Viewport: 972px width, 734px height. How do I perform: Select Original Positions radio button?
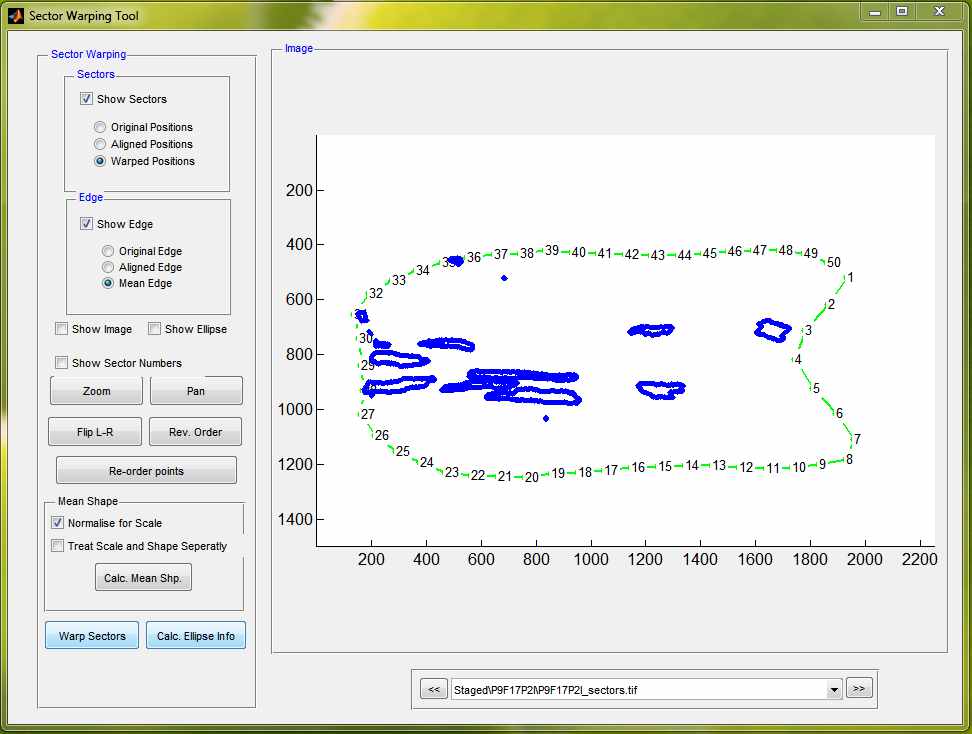(x=100, y=127)
